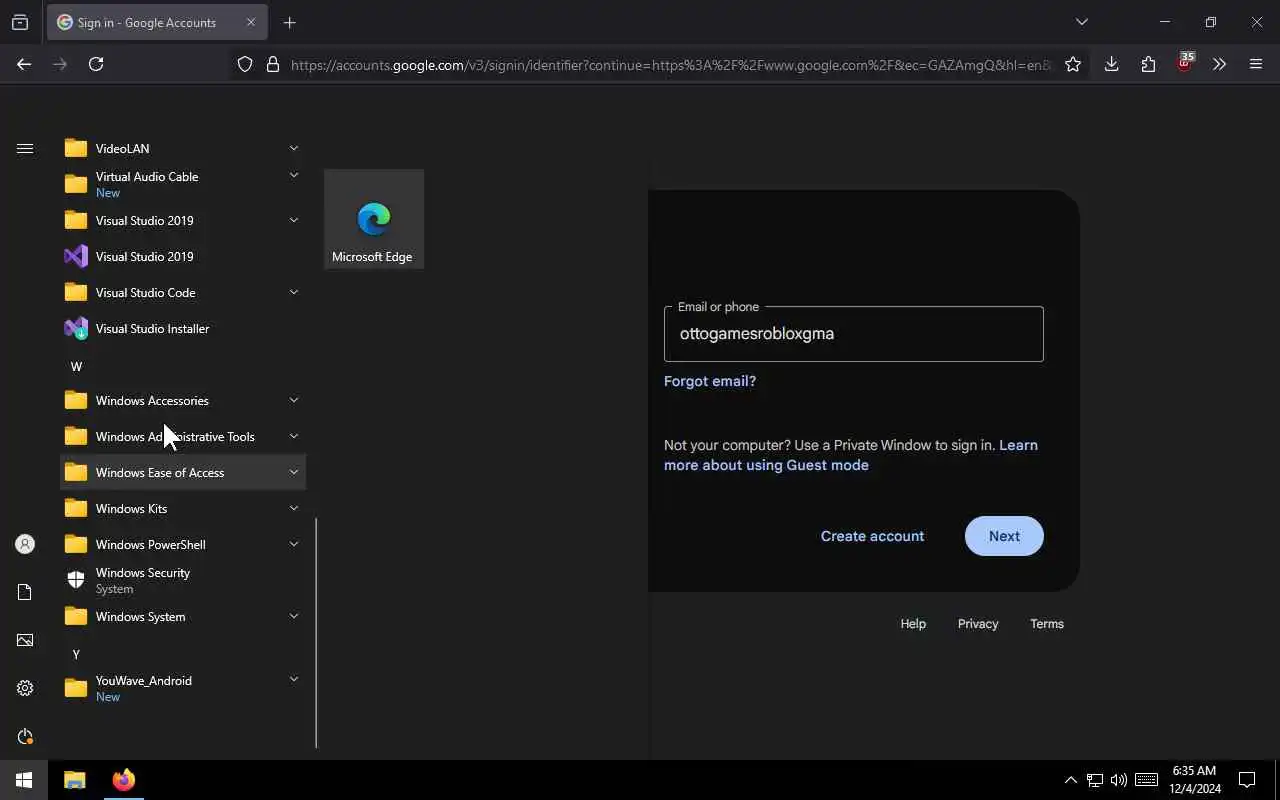Open the Windows Kits folder

pyautogui.click(x=183, y=508)
